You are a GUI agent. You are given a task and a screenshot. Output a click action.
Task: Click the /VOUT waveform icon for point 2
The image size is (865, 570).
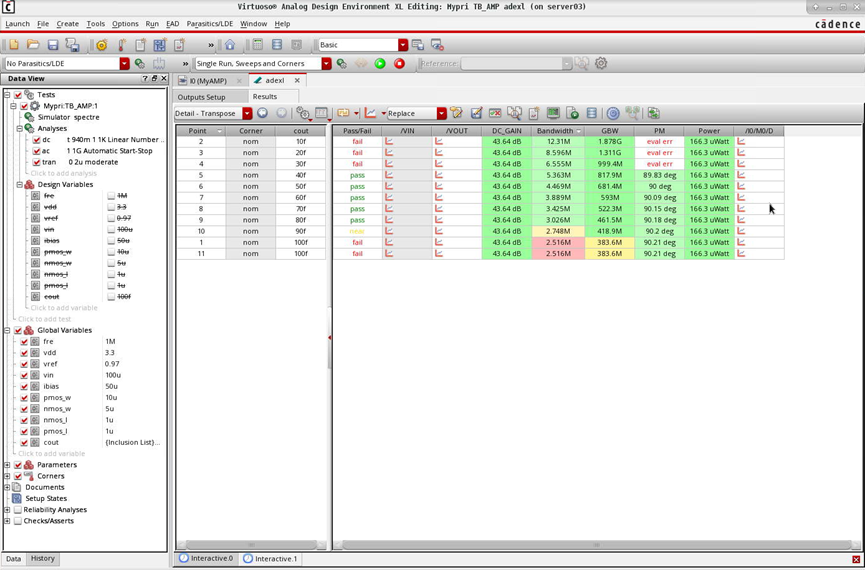[x=439, y=142]
